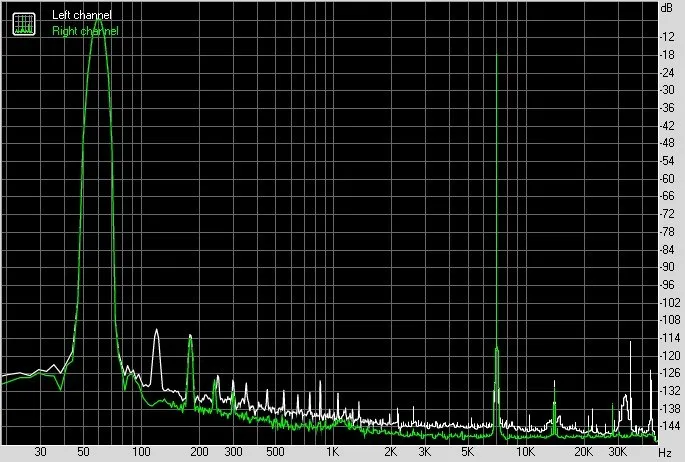This screenshot has height=462, width=685.
Task: Click the -90 dB scale value
Action: tap(667, 267)
